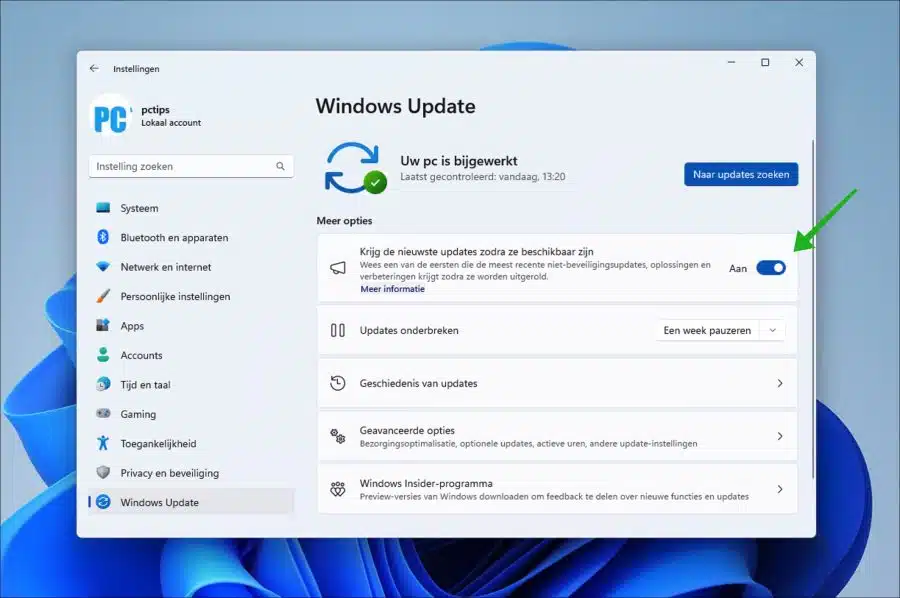The height and width of the screenshot is (598, 900).
Task: Click the Tijd en taal globe icon
Action: click(x=103, y=384)
